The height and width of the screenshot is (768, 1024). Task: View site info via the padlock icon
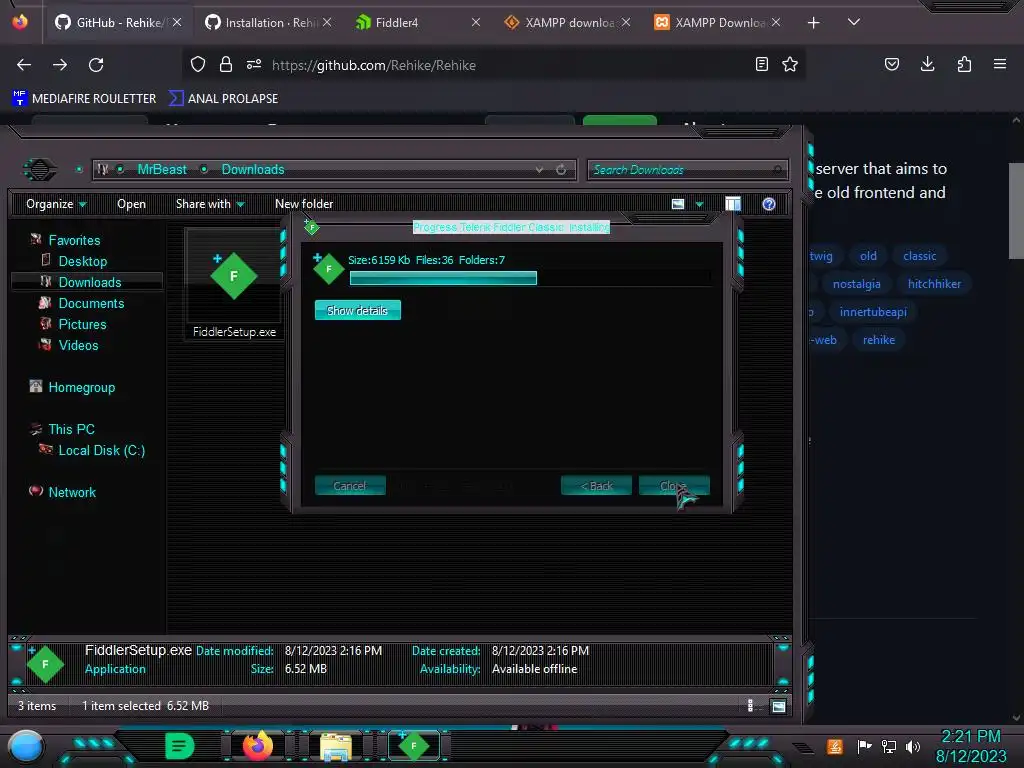click(x=226, y=65)
